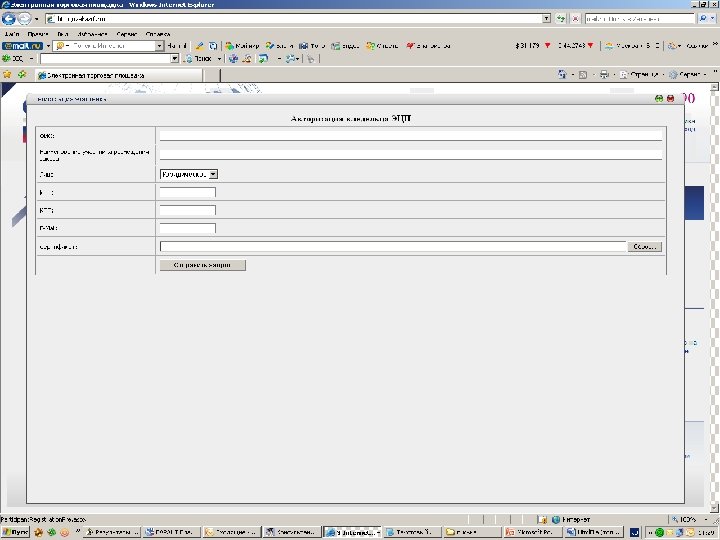Click the magnifier search button in IE
Image resolution: width=720 pixels, height=540 pixels.
[703, 19]
